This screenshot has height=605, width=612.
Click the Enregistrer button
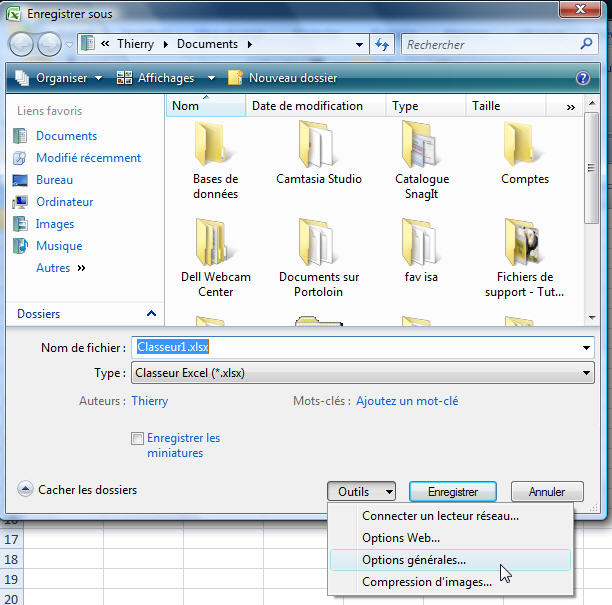(453, 491)
